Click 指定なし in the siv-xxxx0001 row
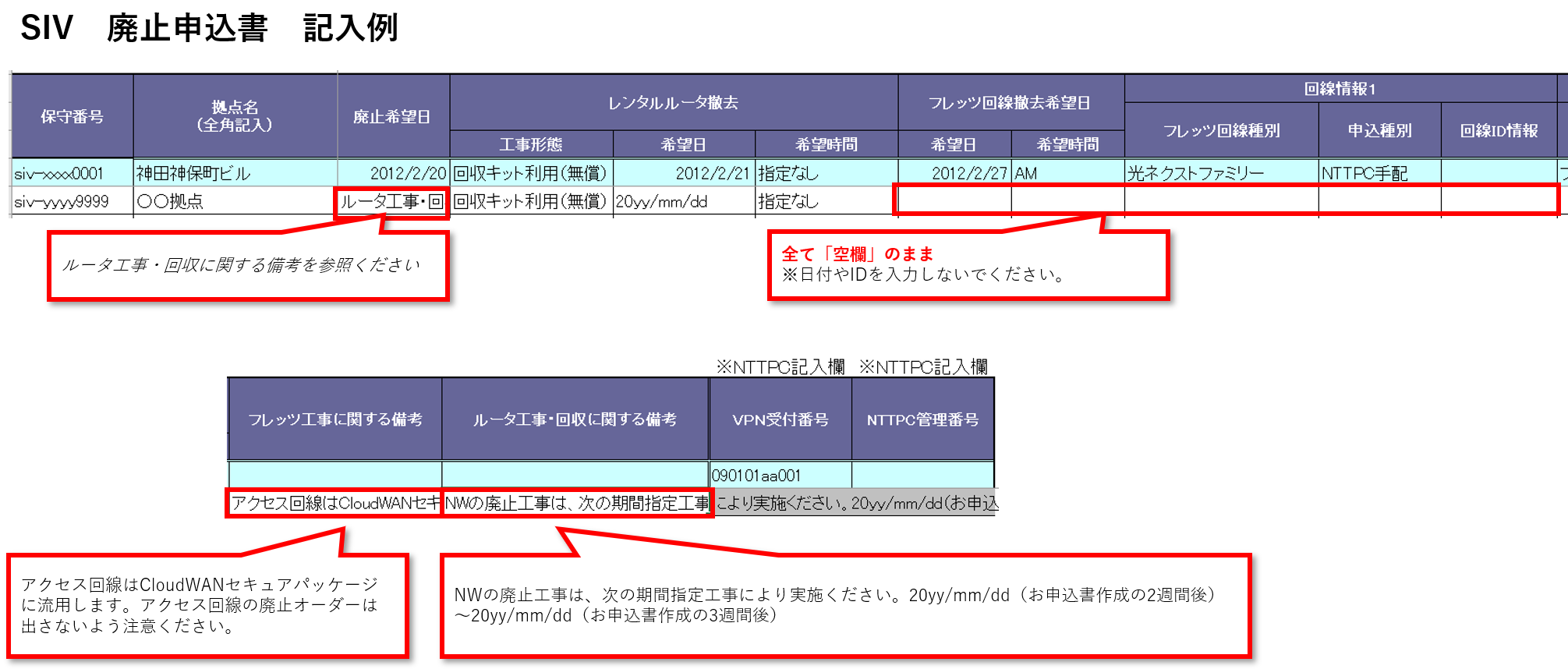This screenshot has height=669, width=1568. 826,173
